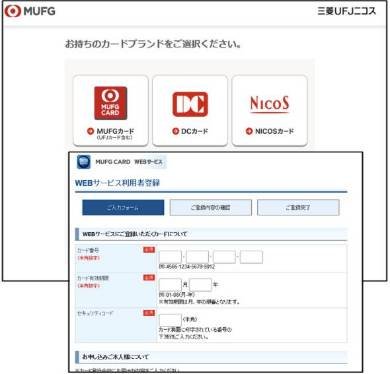Focus the expiry year field

tap(201, 285)
